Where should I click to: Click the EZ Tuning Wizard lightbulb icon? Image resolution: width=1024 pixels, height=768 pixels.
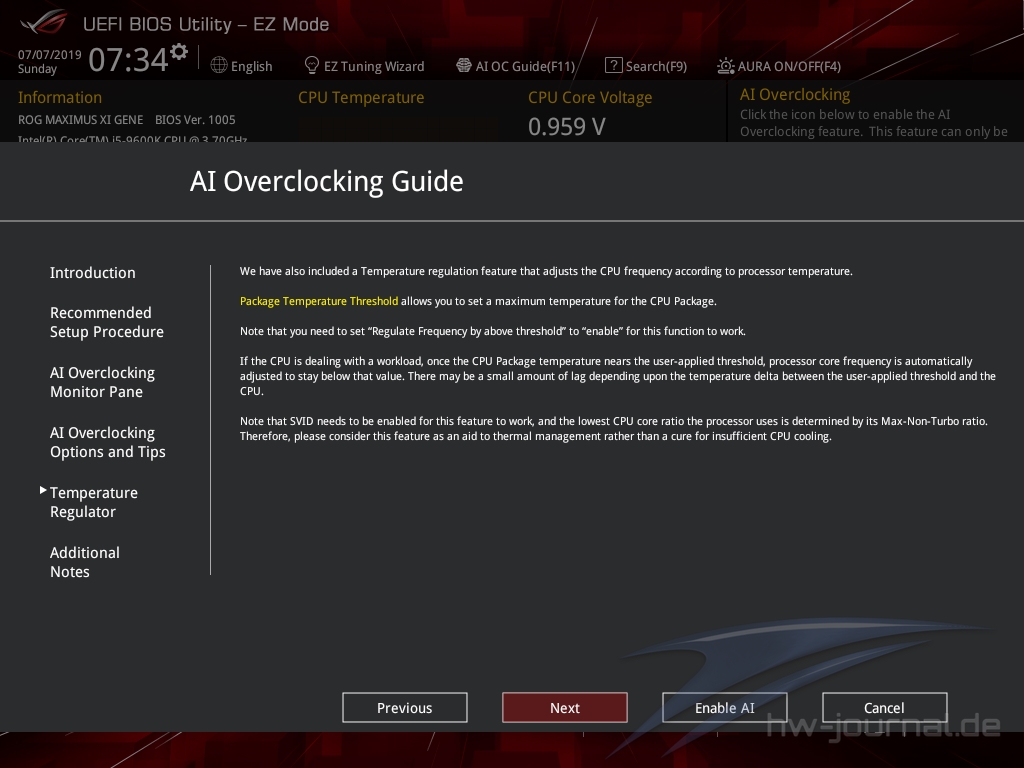tap(312, 65)
